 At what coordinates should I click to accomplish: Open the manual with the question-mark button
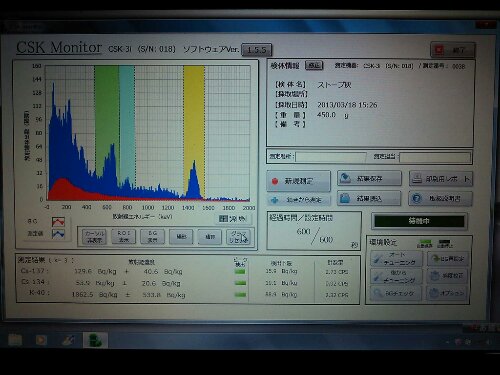(x=440, y=199)
